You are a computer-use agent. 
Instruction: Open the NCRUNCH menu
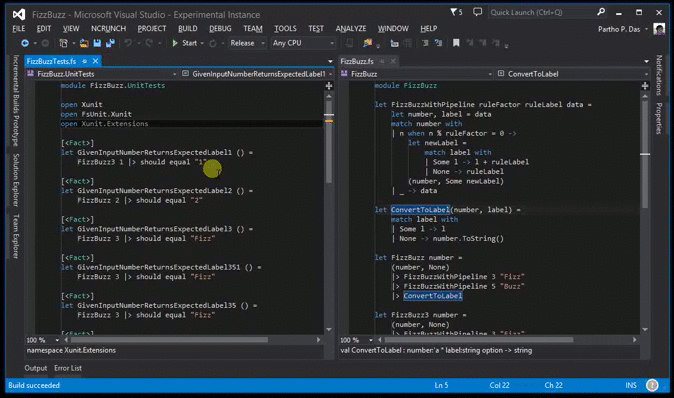108,28
